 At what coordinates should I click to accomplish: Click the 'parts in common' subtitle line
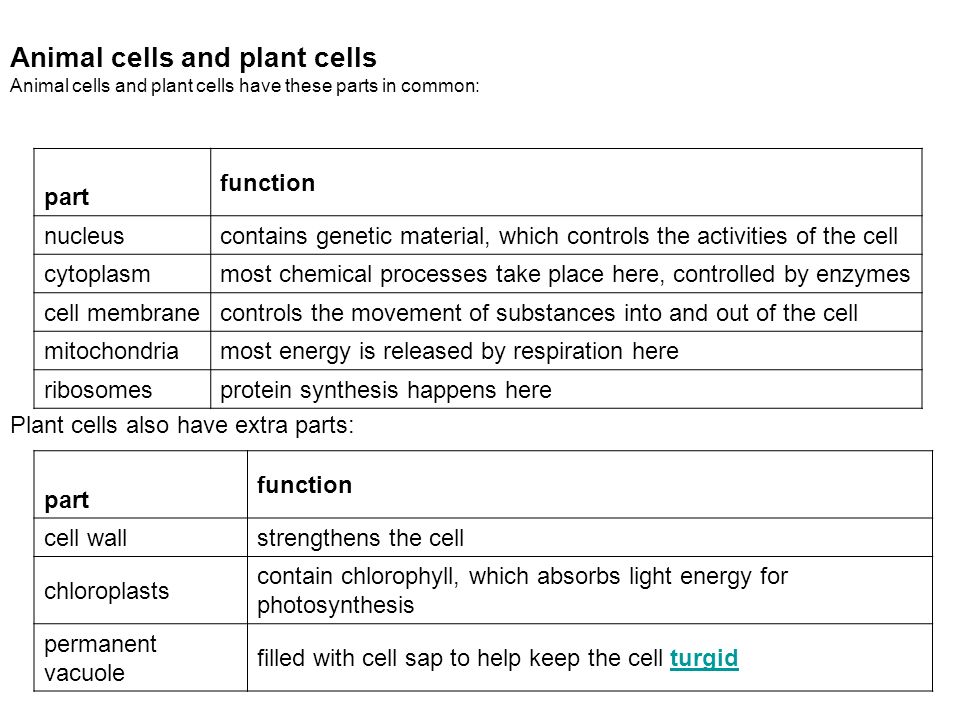(x=245, y=86)
